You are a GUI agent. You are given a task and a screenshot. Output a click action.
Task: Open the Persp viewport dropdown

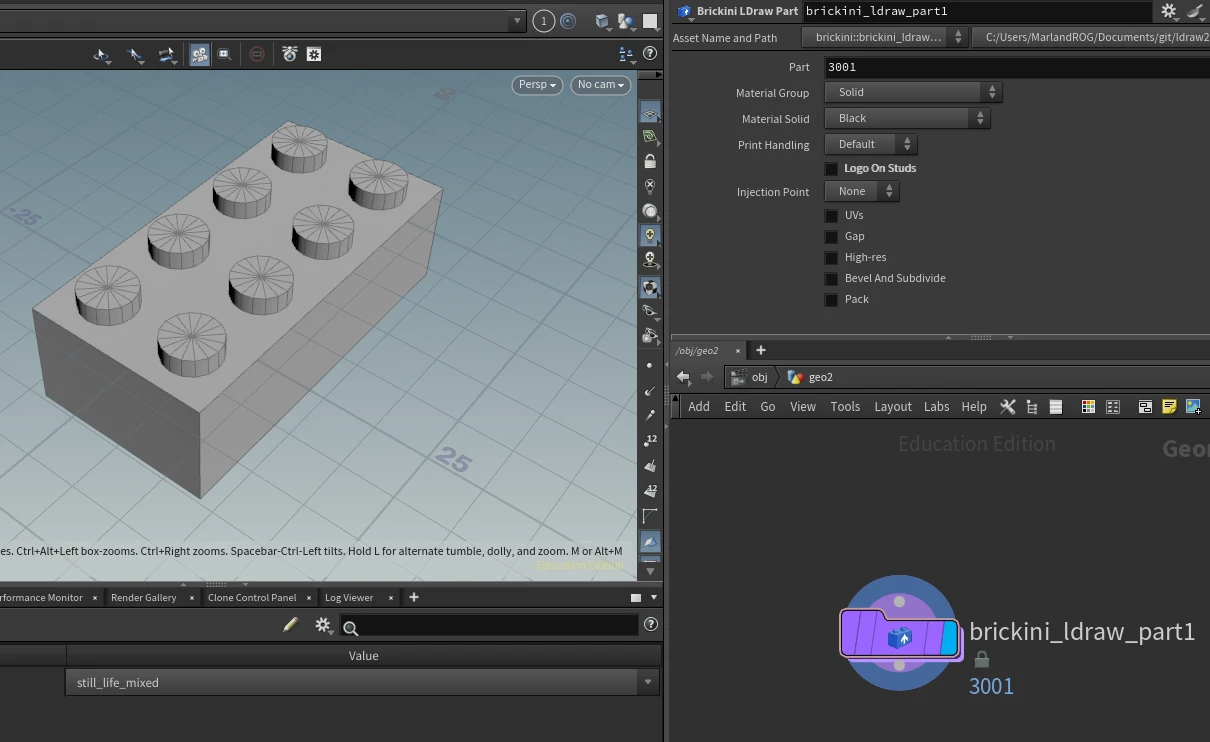[x=537, y=85]
